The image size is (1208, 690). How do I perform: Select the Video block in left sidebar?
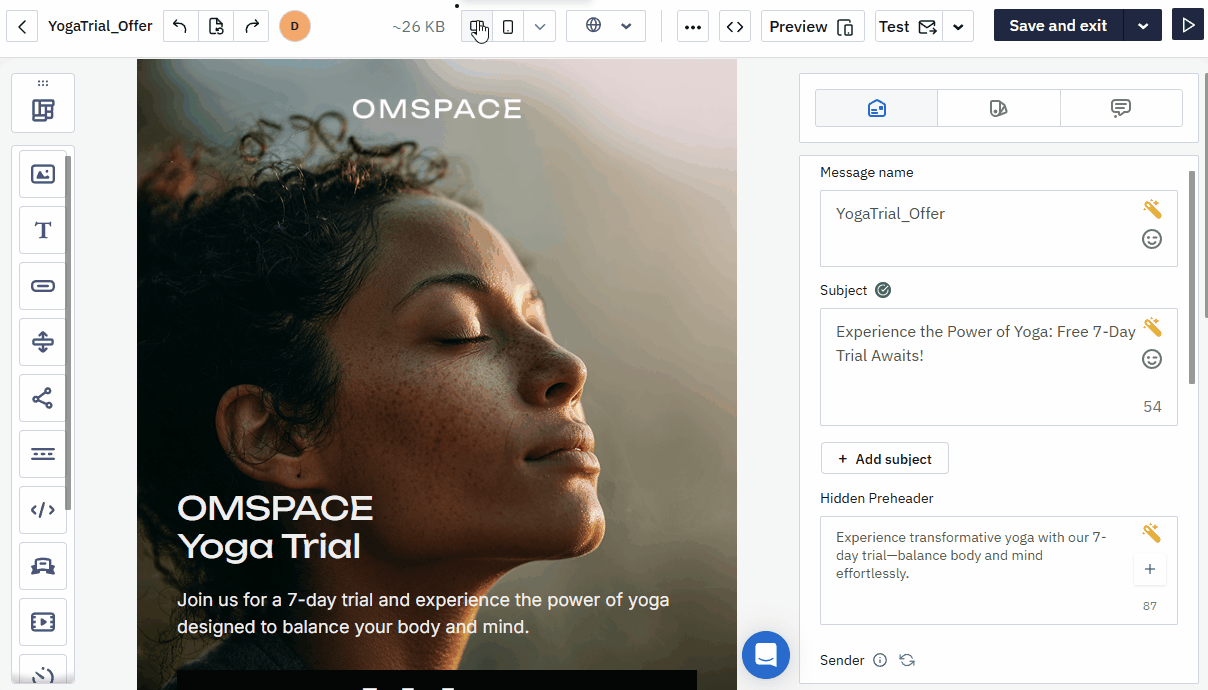tap(43, 622)
